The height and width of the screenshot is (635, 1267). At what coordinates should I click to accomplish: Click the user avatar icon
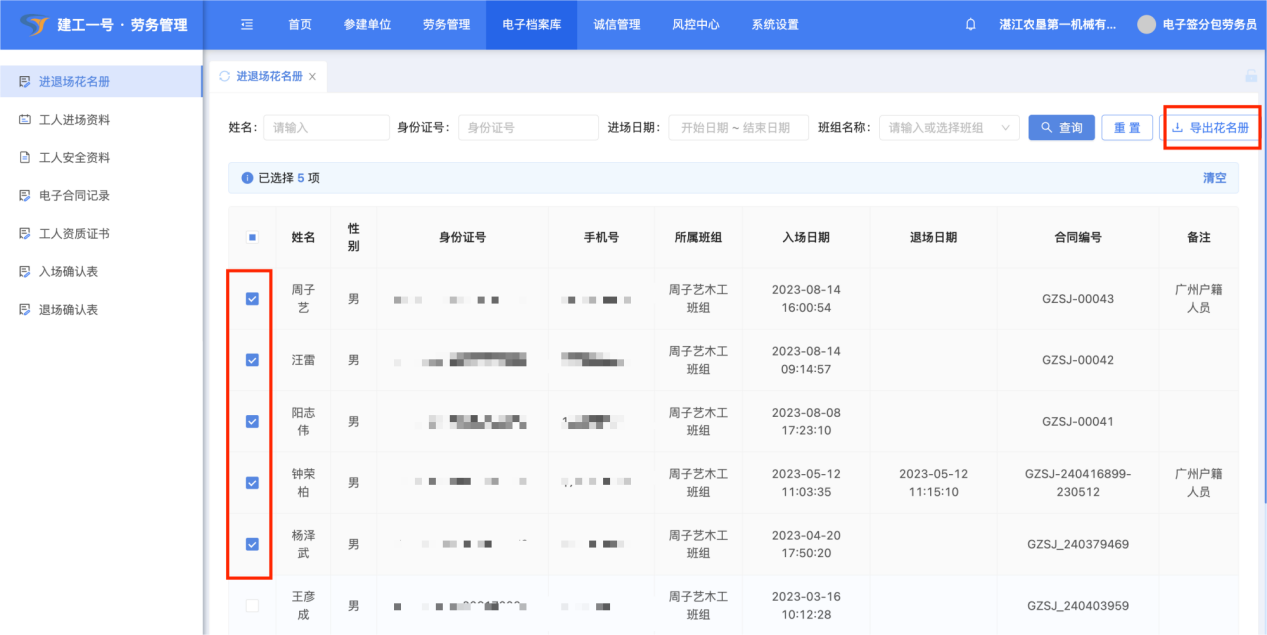point(1146,25)
